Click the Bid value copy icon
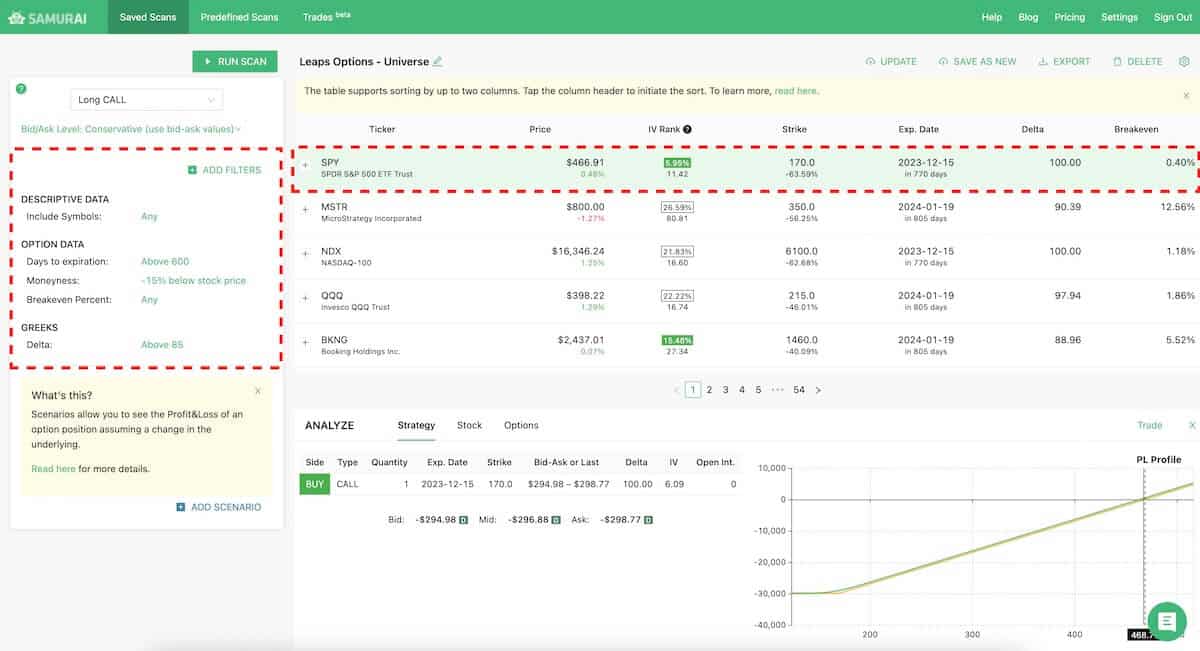 pos(464,520)
